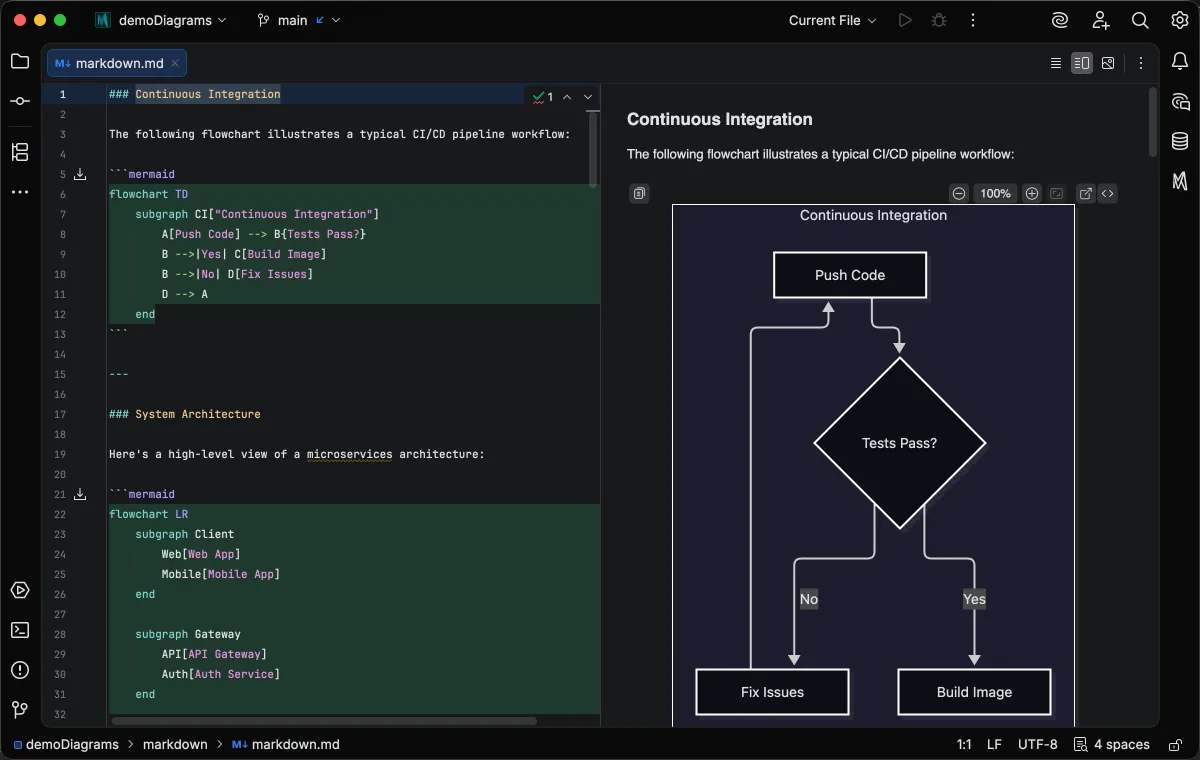Go to previous highlighted problem arrow
This screenshot has width=1200, height=760.
(x=567, y=97)
